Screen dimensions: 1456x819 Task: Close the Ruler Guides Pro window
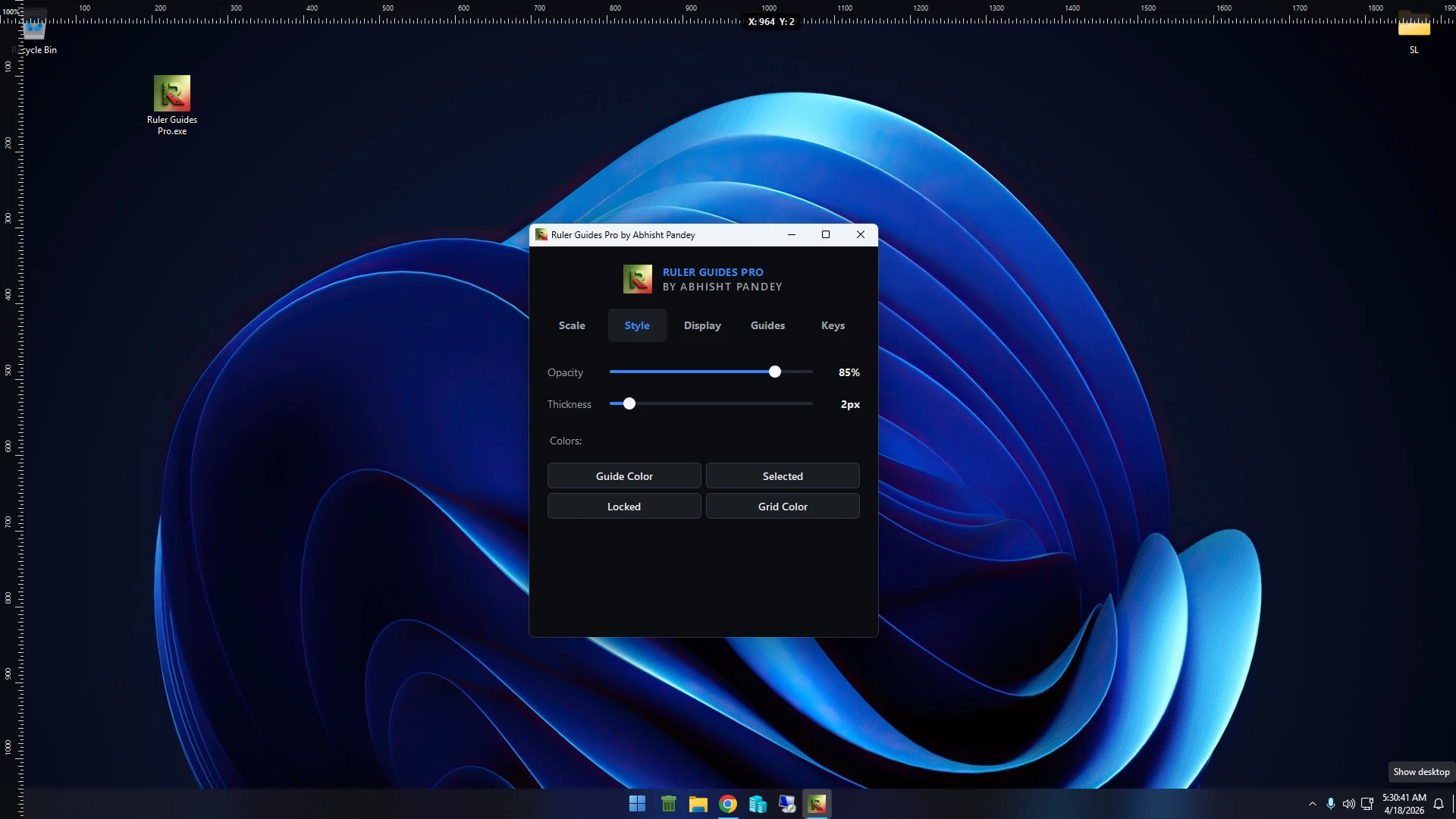(x=861, y=235)
